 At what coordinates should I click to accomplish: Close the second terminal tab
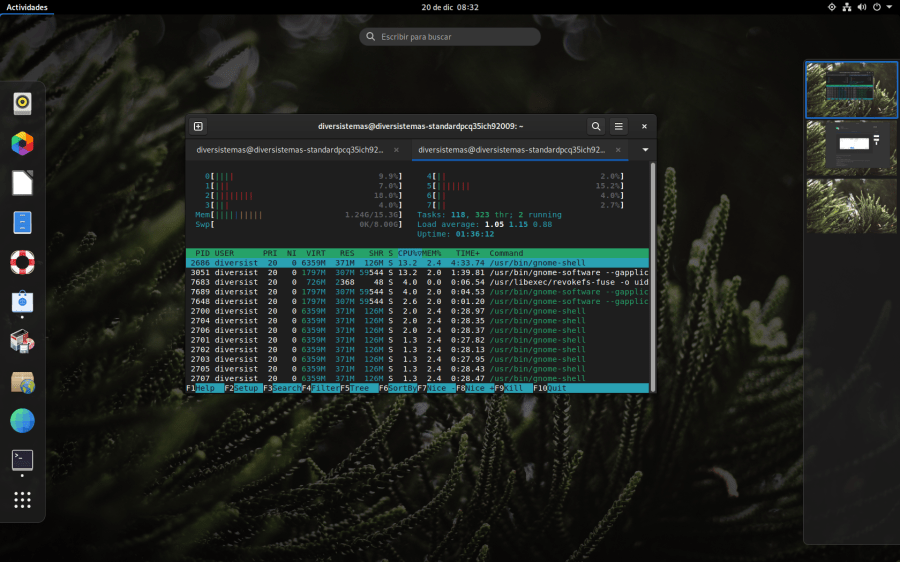618,149
